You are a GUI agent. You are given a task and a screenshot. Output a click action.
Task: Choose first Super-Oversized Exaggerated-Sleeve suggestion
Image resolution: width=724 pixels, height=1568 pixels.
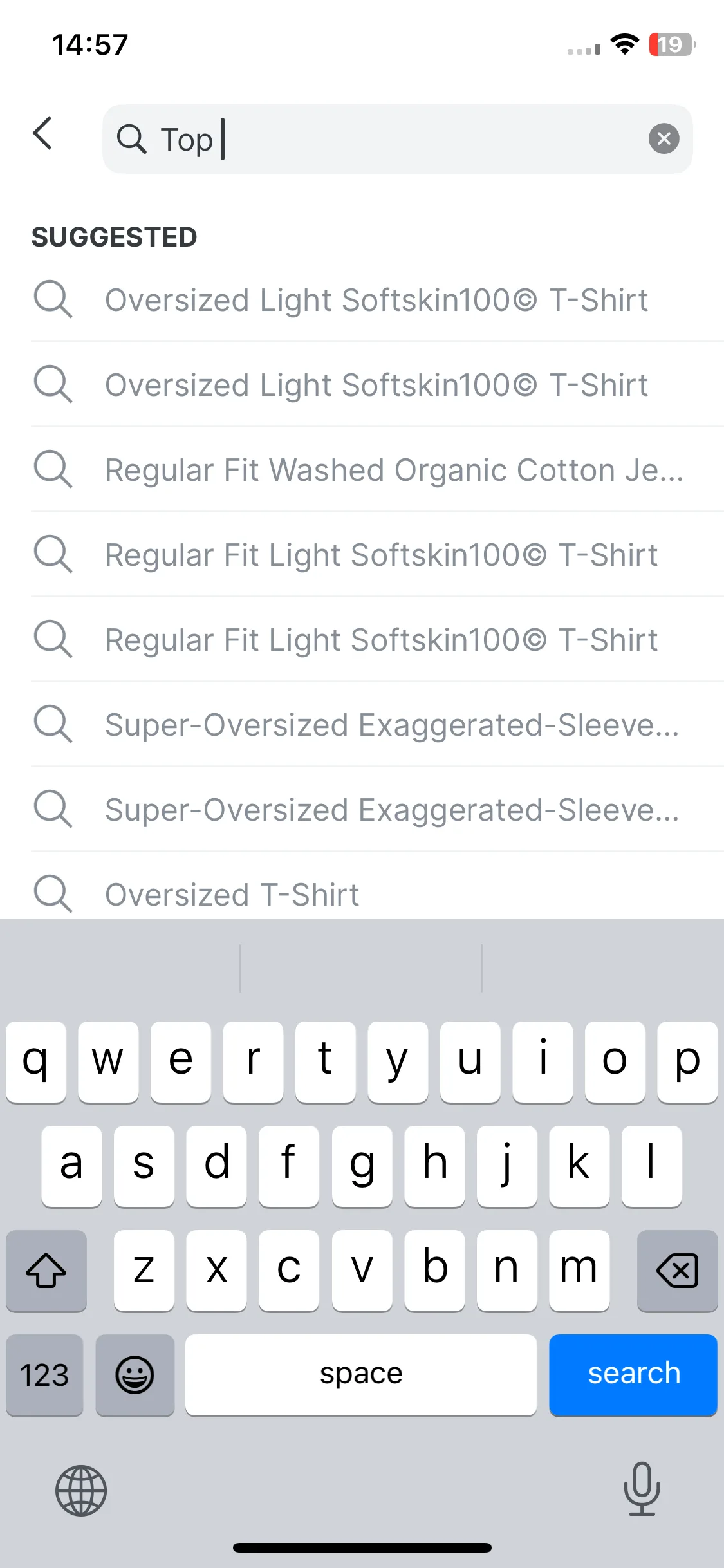point(377,724)
